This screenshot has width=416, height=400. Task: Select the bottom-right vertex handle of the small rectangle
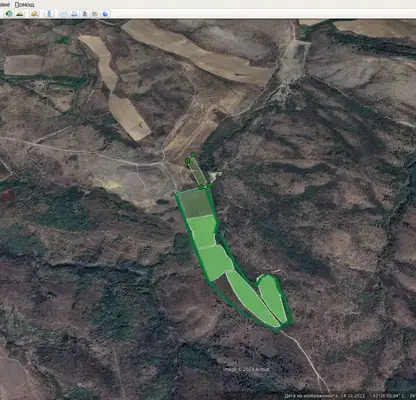(x=209, y=185)
